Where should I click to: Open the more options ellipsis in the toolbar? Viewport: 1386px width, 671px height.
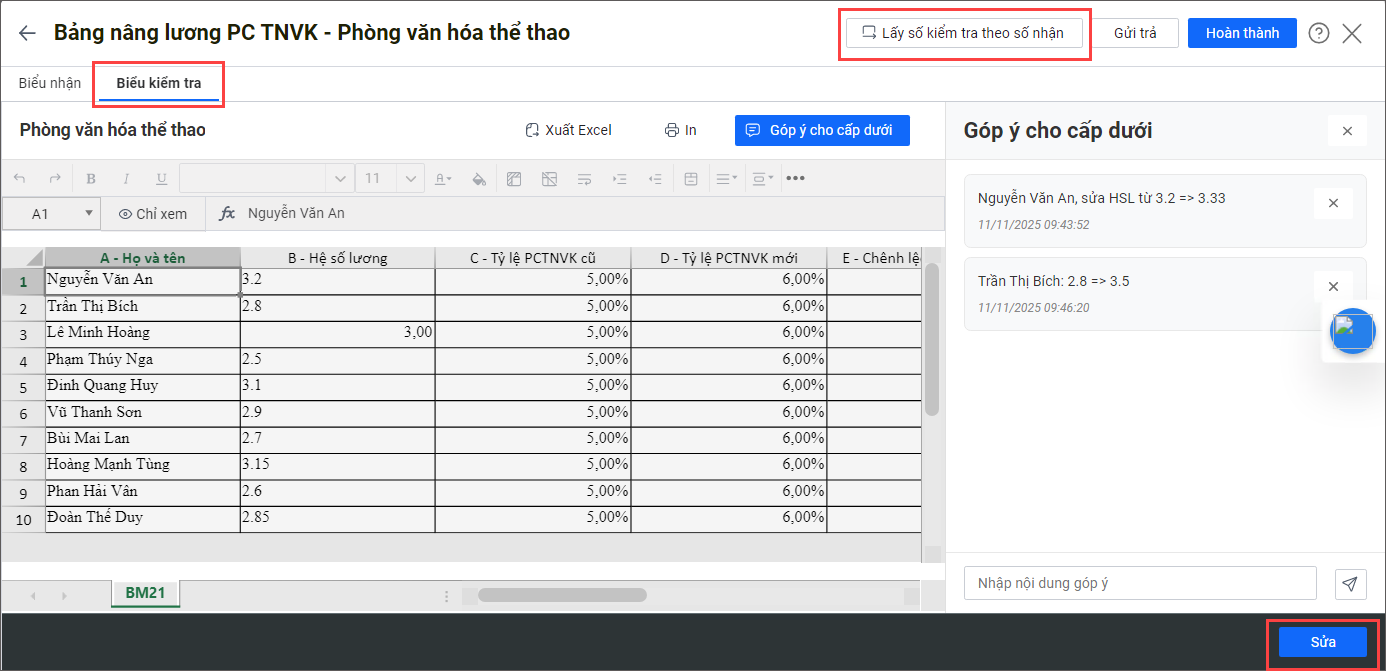click(795, 179)
